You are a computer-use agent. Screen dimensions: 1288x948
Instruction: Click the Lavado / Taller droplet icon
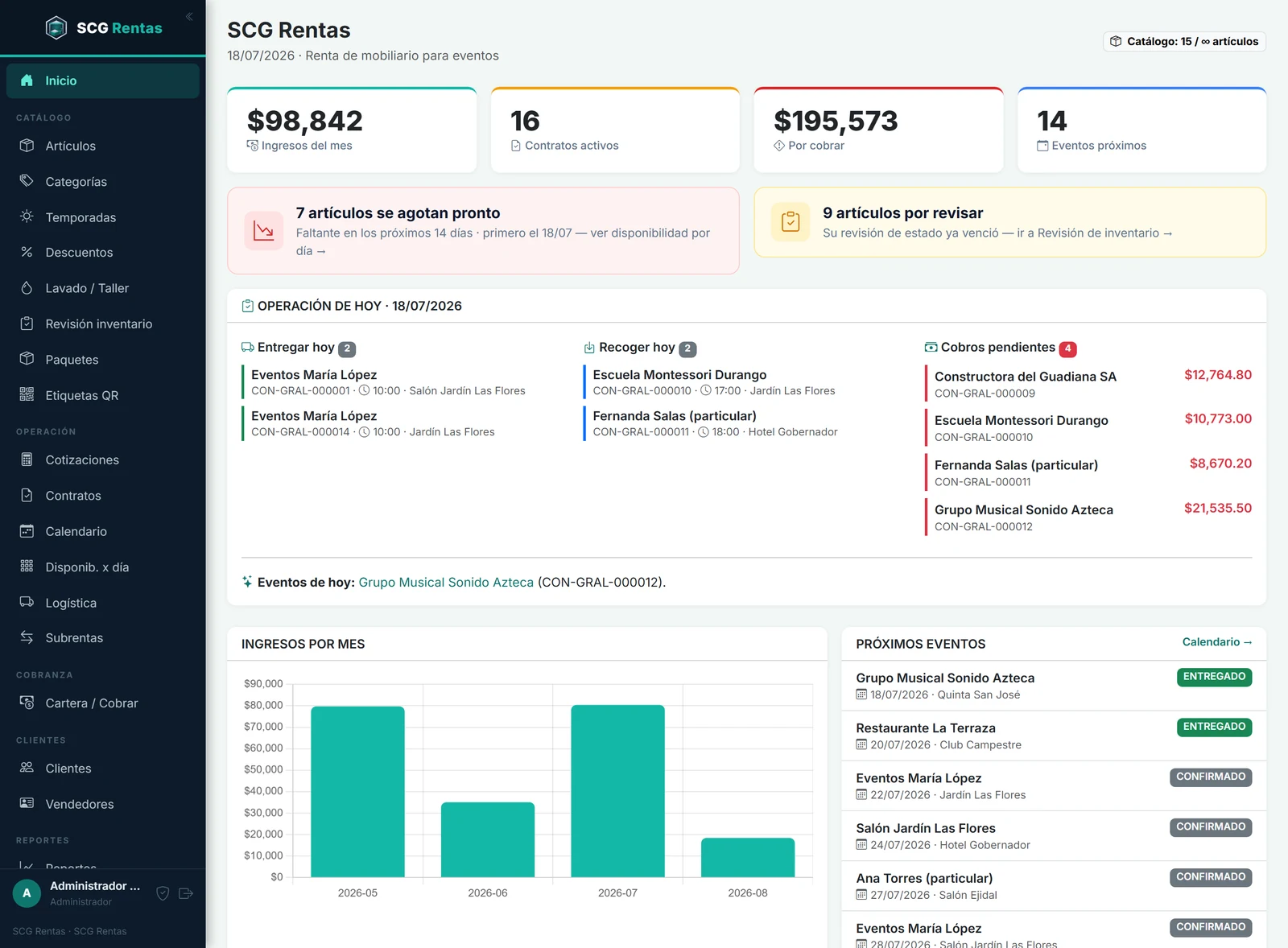(27, 288)
